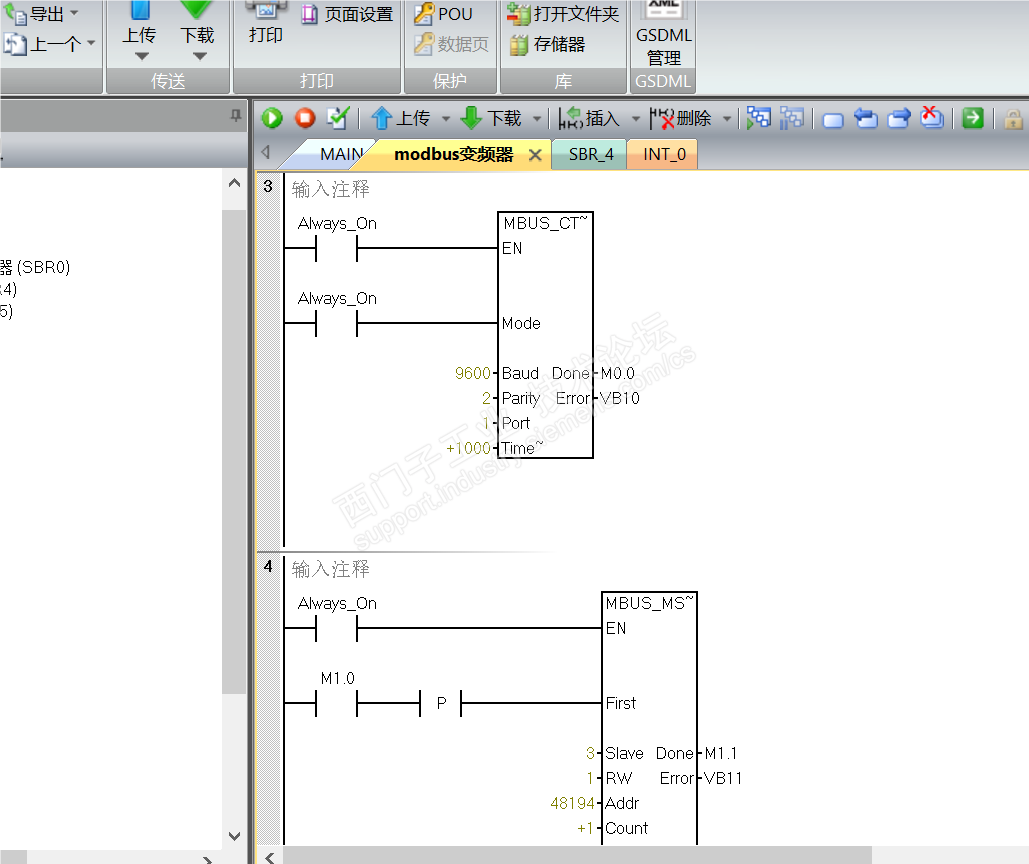This screenshot has height=864, width=1029.
Task: Select the MBUS_MS~ instruction box title
Action: 648,603
